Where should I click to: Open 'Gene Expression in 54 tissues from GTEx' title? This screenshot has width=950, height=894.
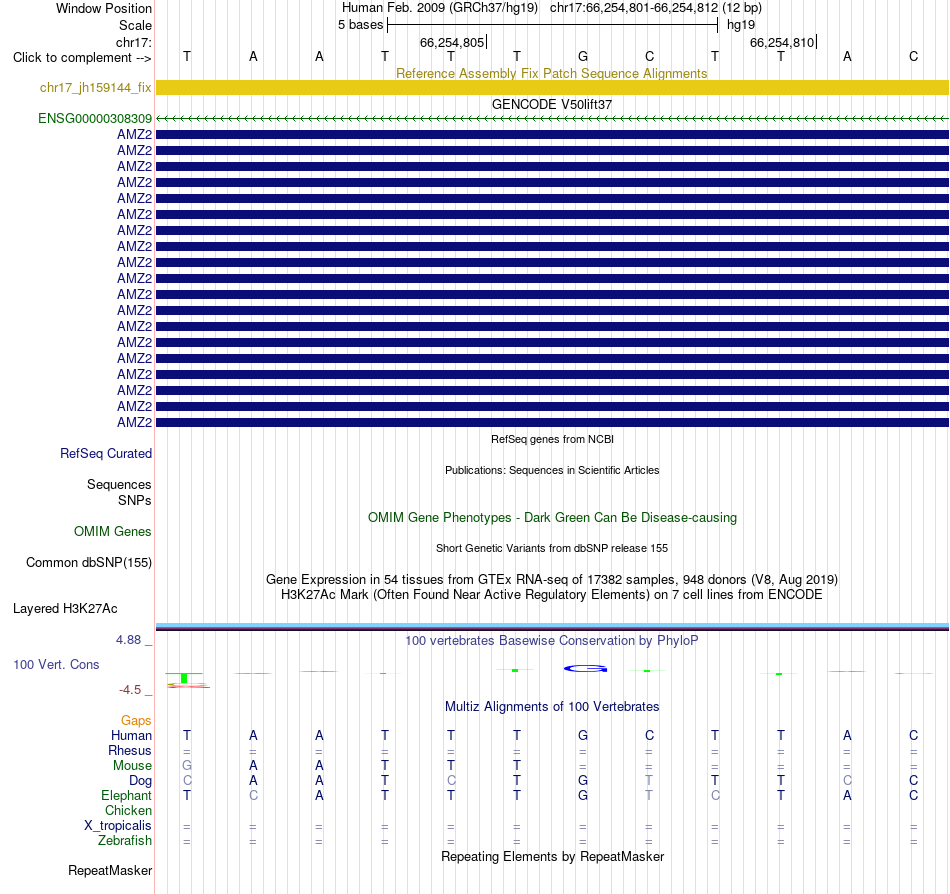click(x=552, y=579)
